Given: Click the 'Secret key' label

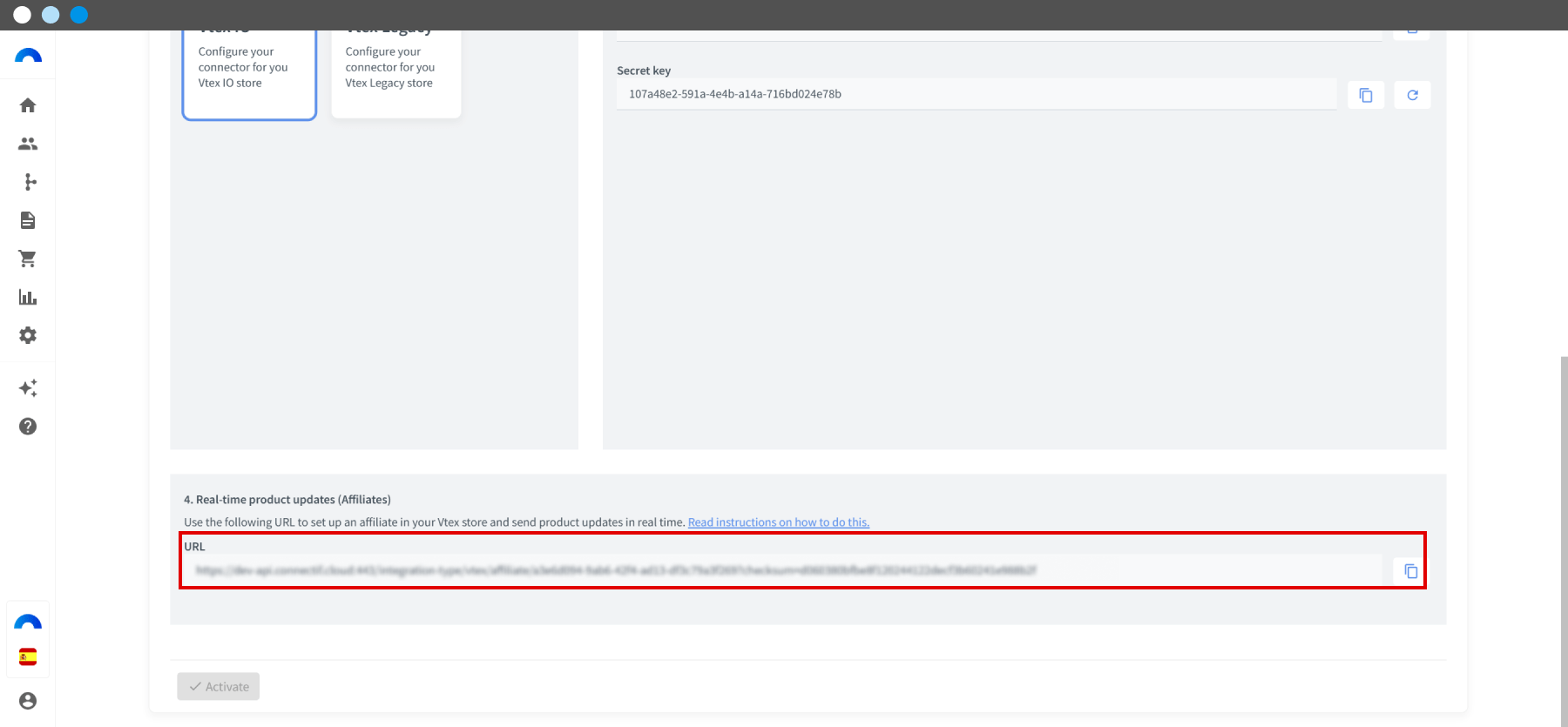Looking at the screenshot, I should coord(644,71).
